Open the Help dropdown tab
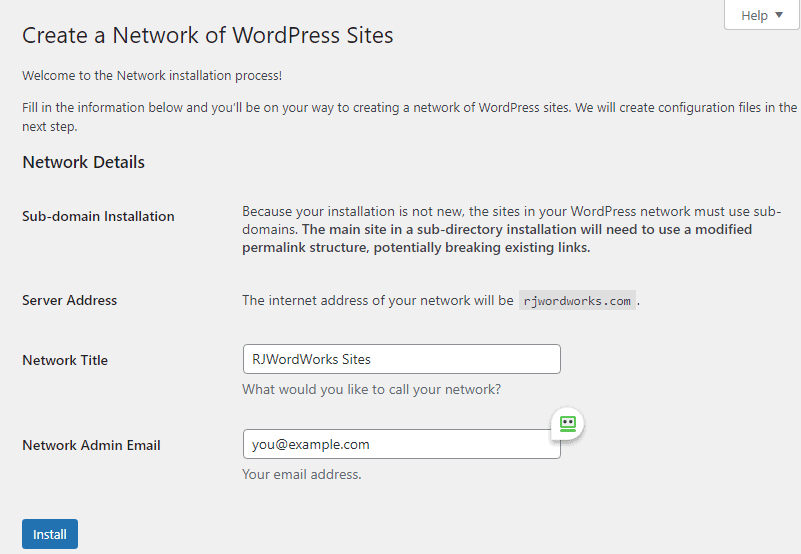801x554 pixels. click(761, 15)
